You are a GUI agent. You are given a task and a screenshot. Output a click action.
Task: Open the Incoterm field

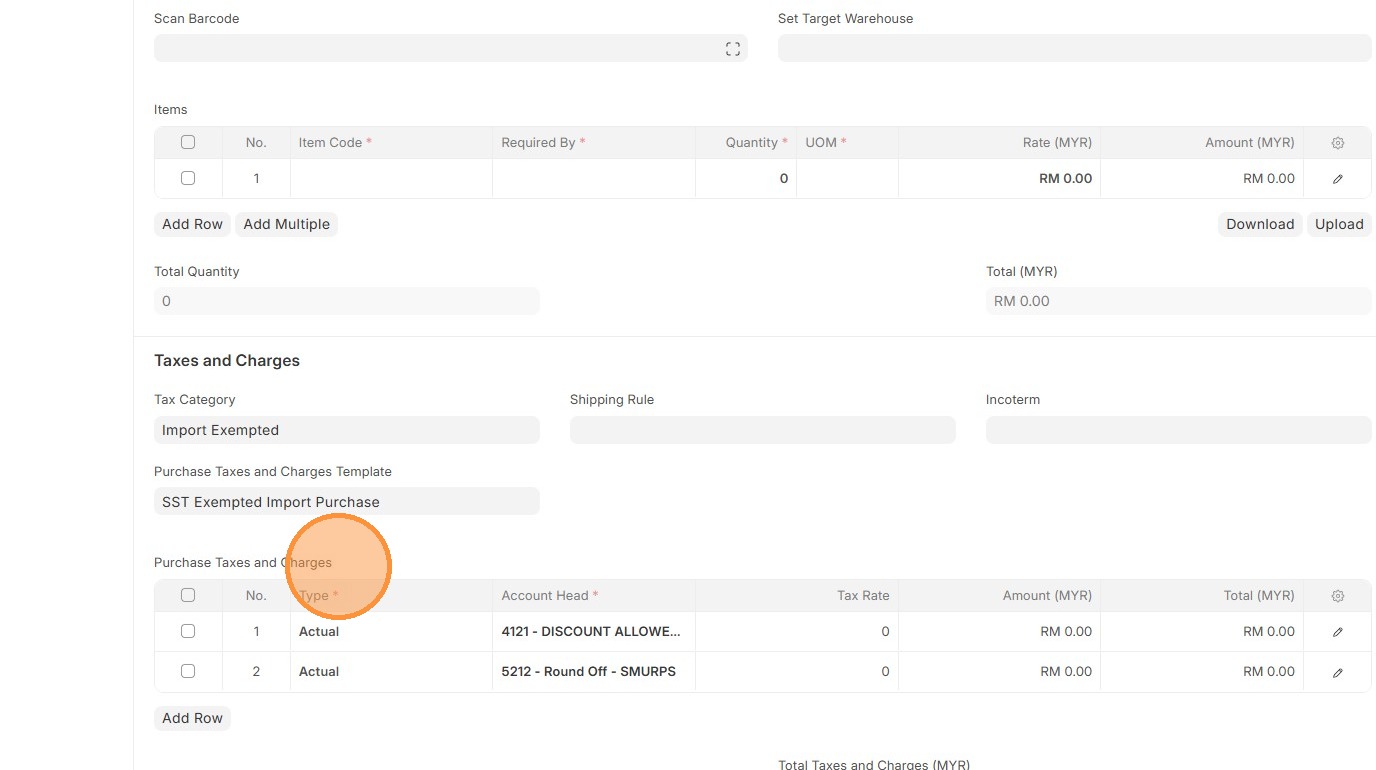pos(1178,430)
